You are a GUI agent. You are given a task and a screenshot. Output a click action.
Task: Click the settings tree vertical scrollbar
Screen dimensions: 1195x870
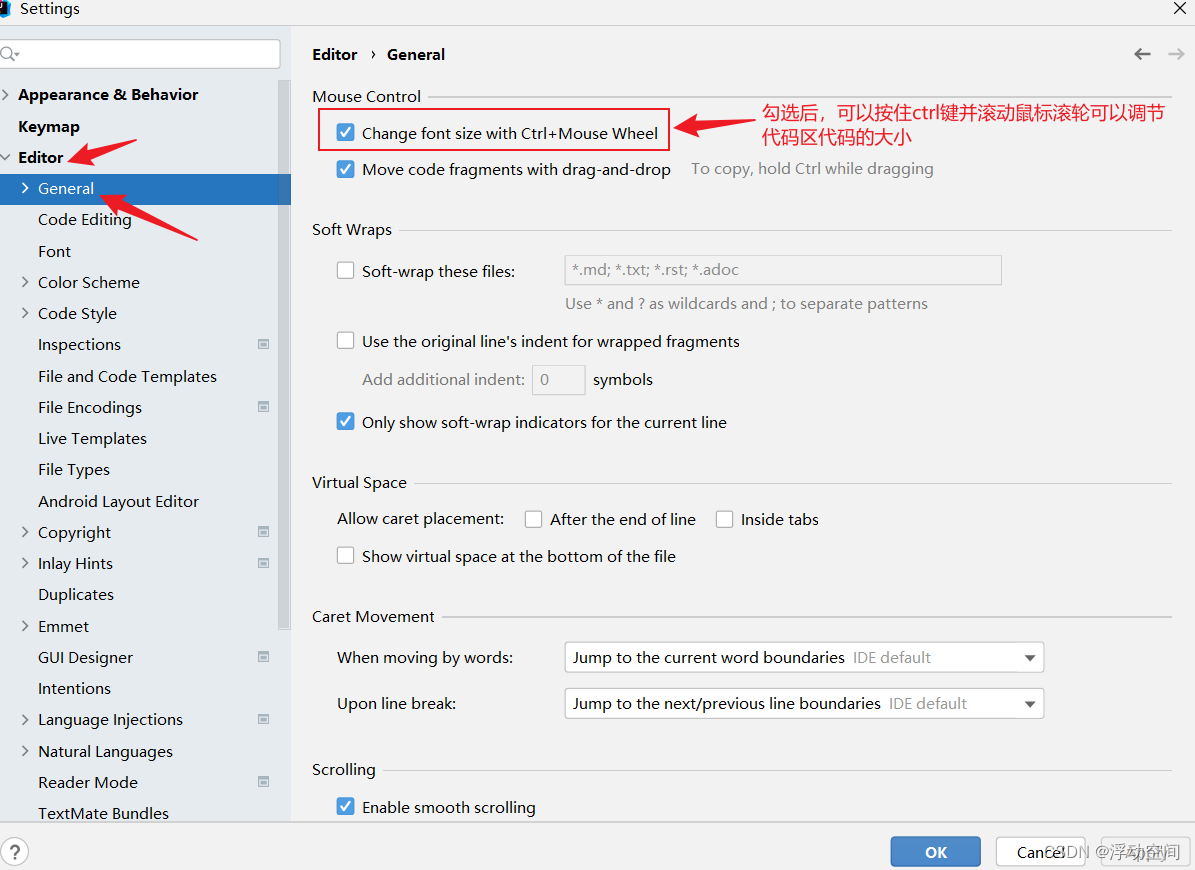coord(284,354)
